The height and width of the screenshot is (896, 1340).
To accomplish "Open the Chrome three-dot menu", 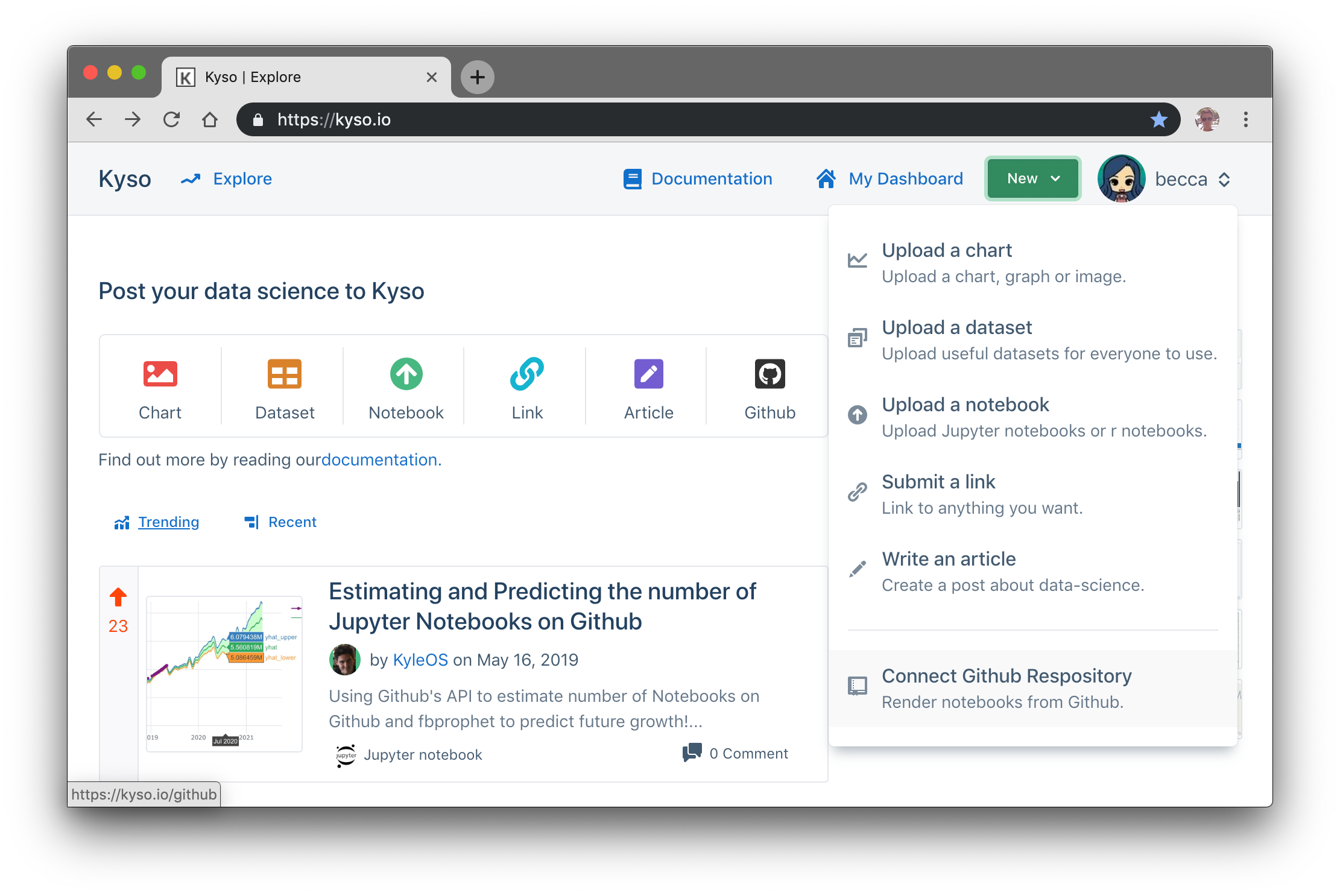I will tap(1245, 119).
